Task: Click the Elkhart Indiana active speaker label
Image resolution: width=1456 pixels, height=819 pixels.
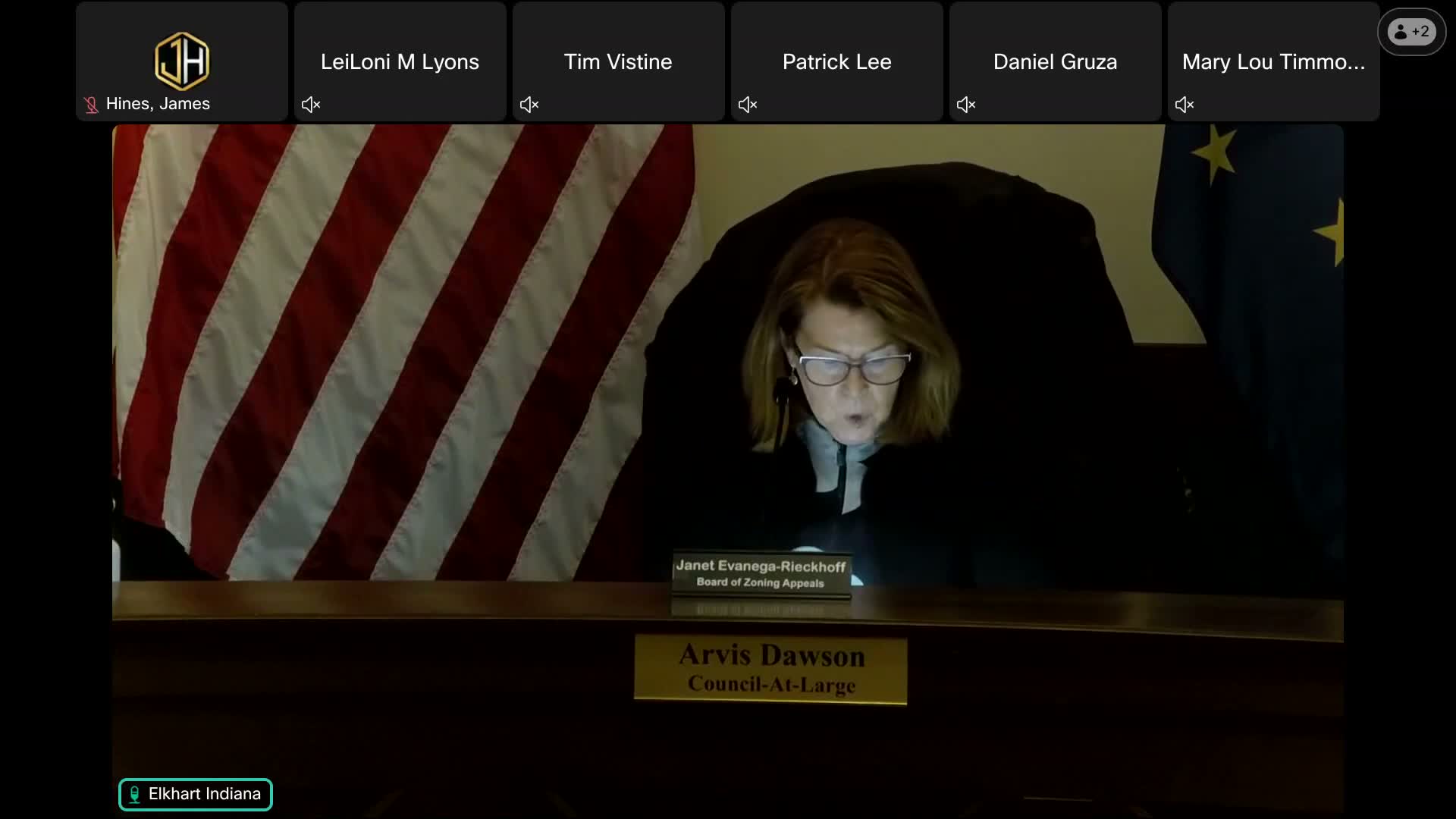Action: tap(204, 794)
